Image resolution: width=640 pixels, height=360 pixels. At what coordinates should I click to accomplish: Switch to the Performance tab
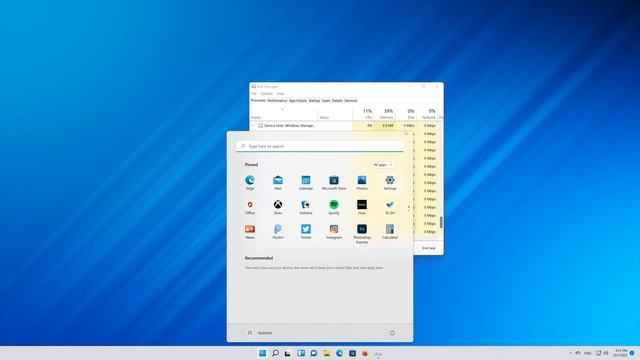(277, 100)
